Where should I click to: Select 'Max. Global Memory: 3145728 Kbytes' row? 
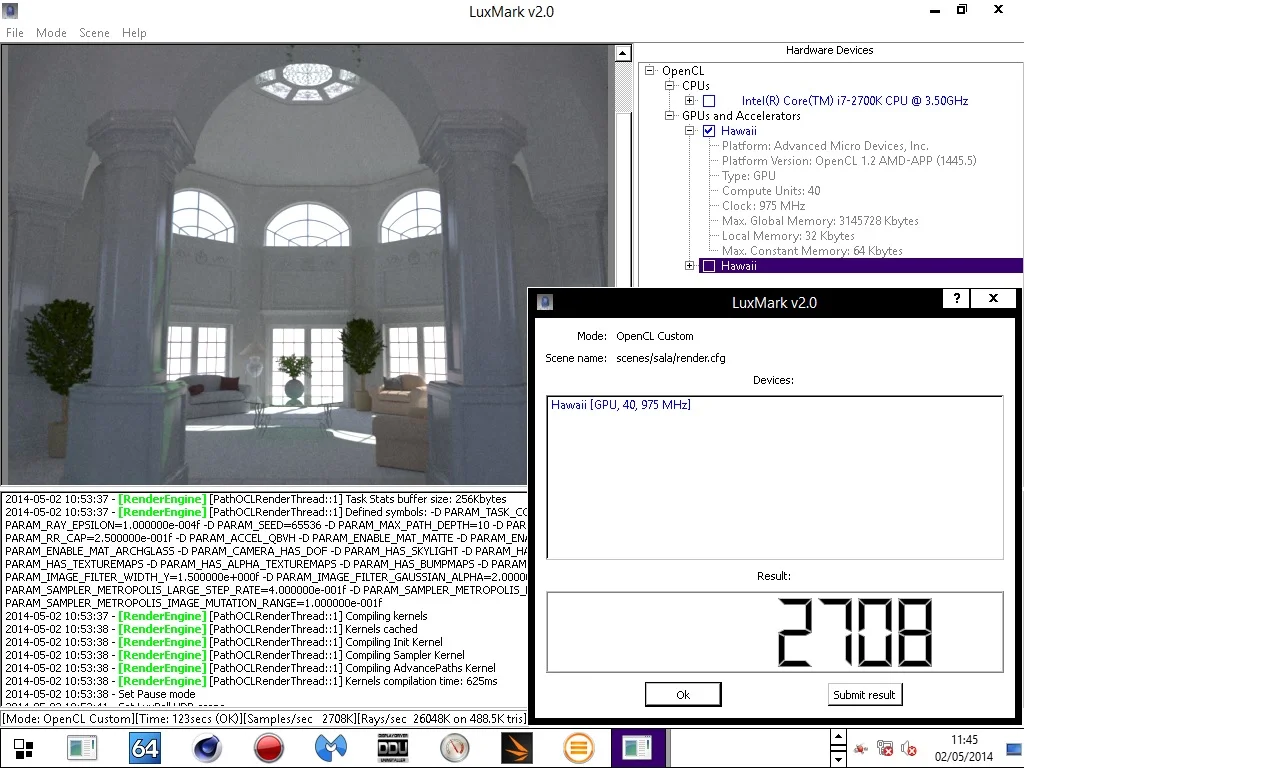[820, 221]
